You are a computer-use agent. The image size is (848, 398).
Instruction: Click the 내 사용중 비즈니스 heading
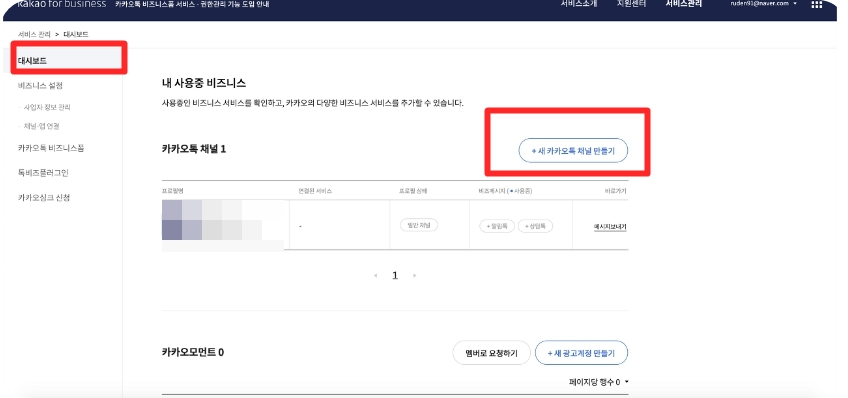point(203,83)
